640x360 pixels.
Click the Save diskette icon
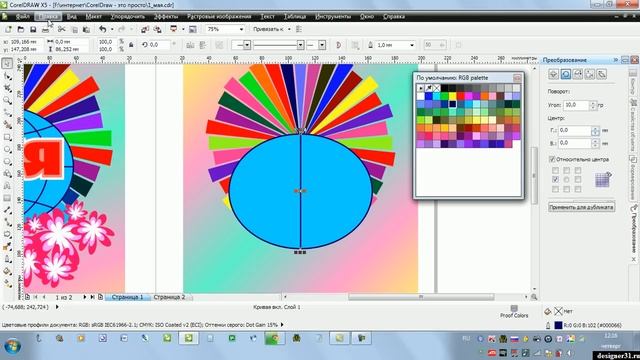pos(33,29)
